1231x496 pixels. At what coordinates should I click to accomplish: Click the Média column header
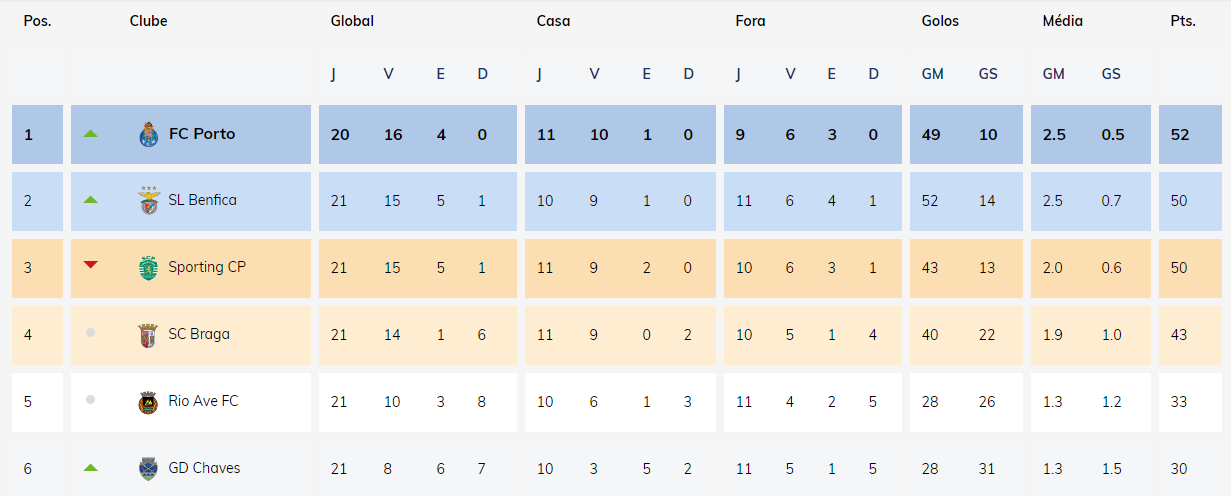click(1062, 21)
